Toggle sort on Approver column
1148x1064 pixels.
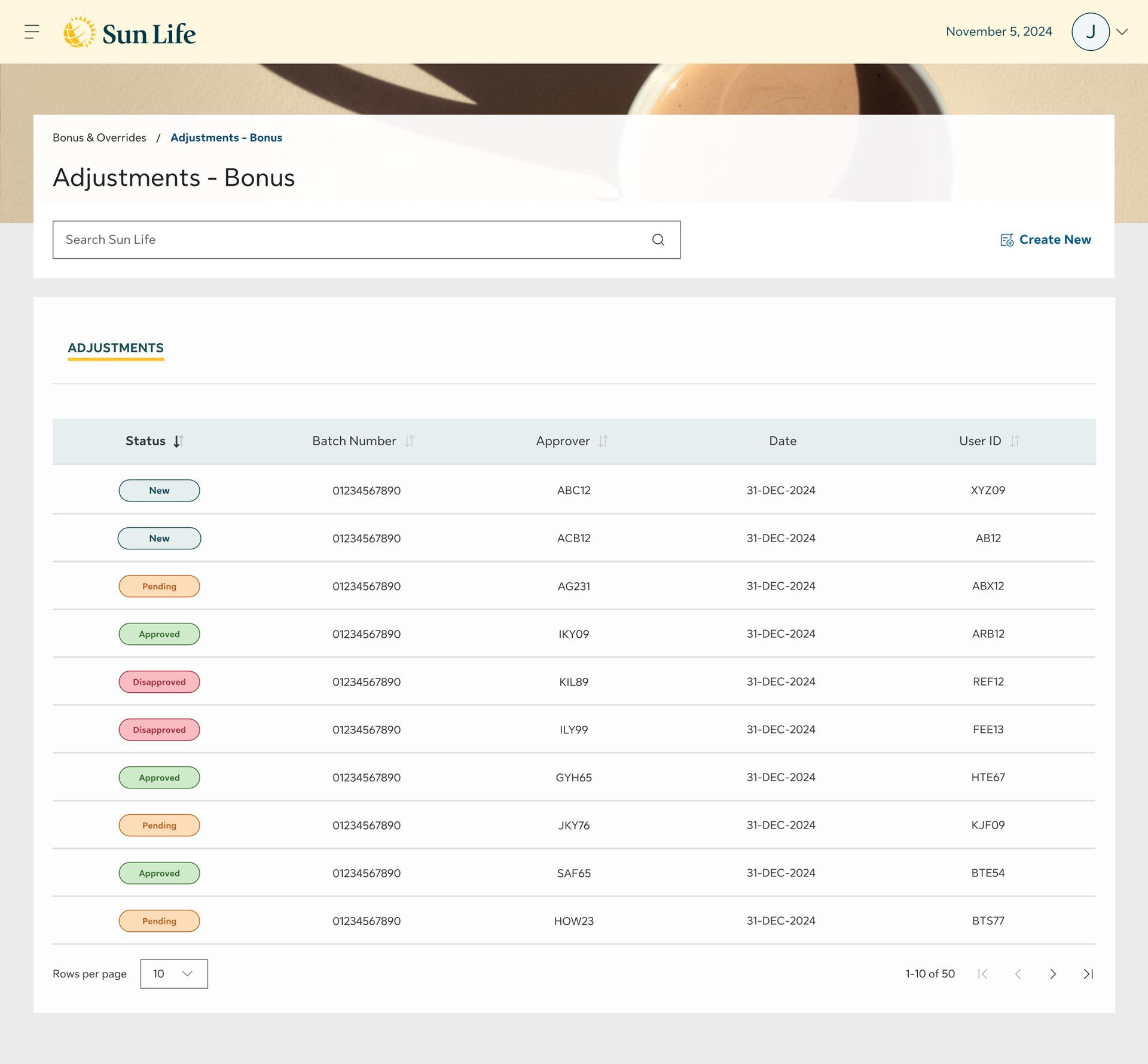(603, 441)
